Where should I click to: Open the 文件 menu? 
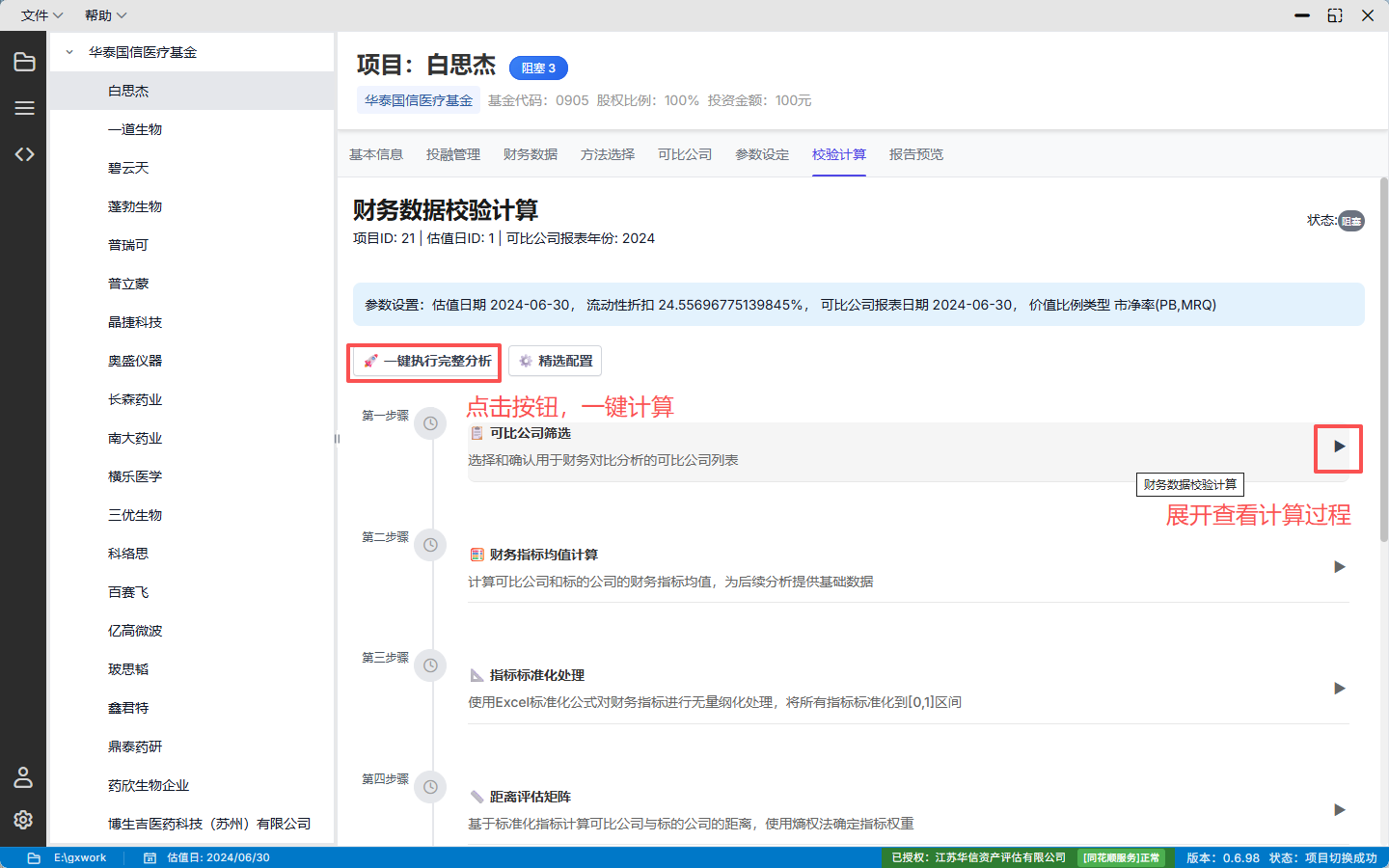(41, 15)
